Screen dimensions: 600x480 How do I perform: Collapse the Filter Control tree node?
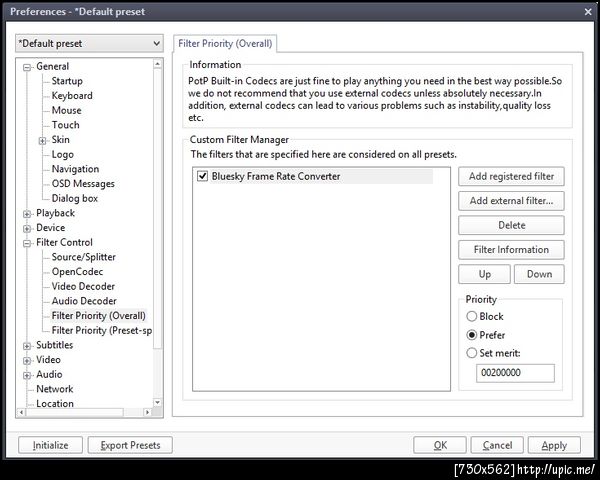[x=27, y=243]
